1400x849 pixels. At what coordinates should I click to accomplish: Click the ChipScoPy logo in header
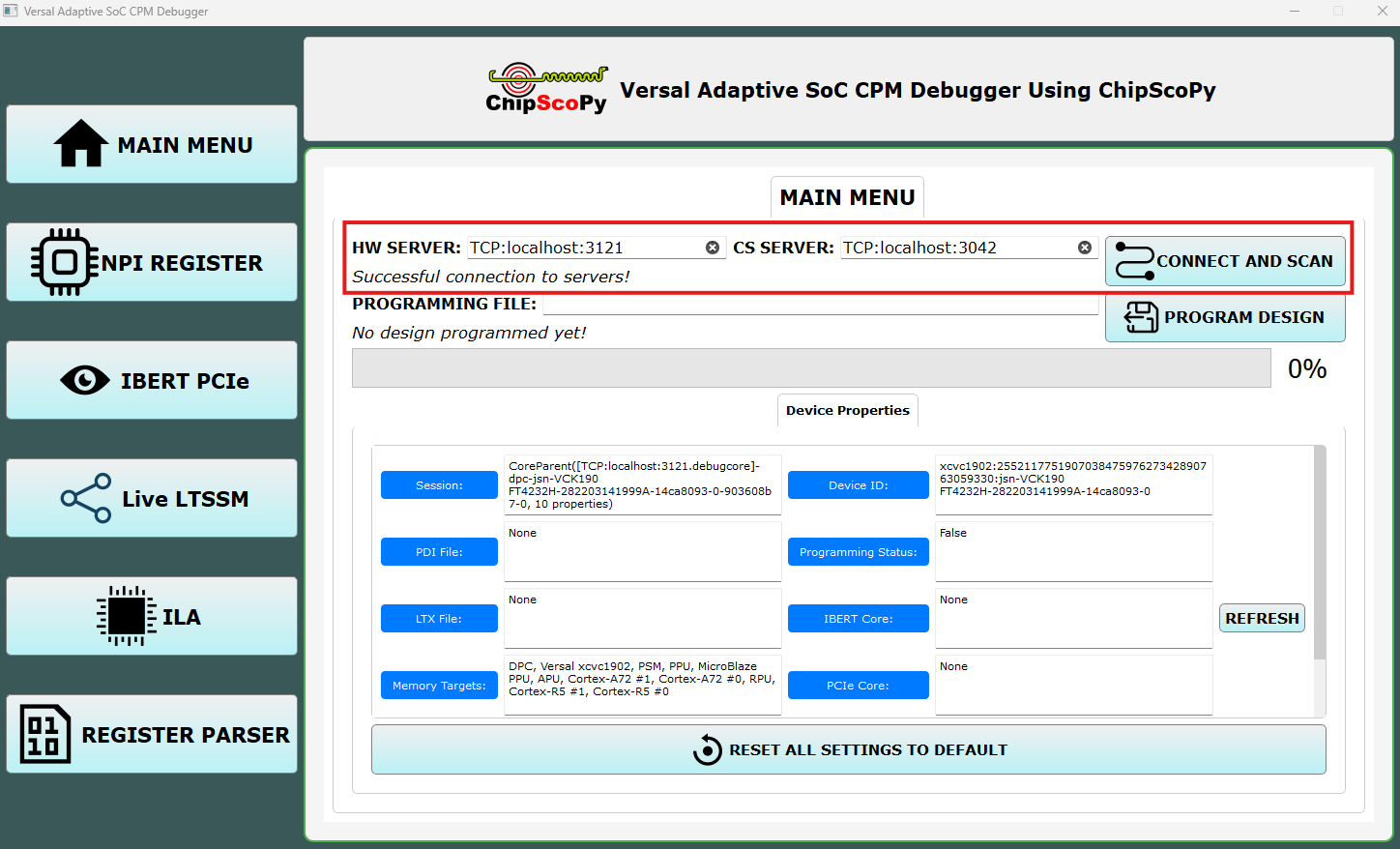coord(546,90)
